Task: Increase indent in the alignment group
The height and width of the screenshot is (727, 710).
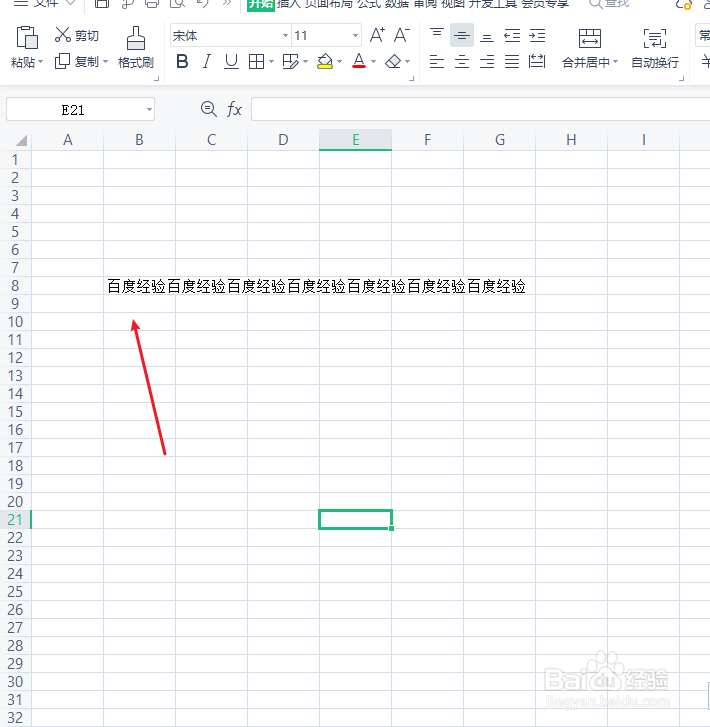Action: pyautogui.click(x=537, y=35)
